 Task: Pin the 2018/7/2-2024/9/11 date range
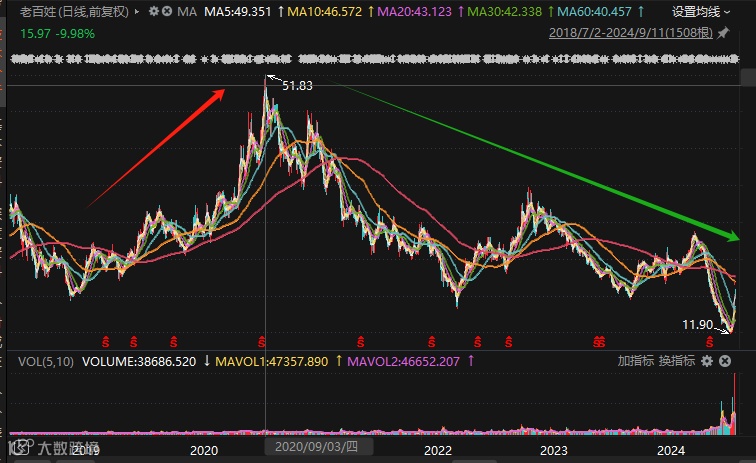point(723,33)
